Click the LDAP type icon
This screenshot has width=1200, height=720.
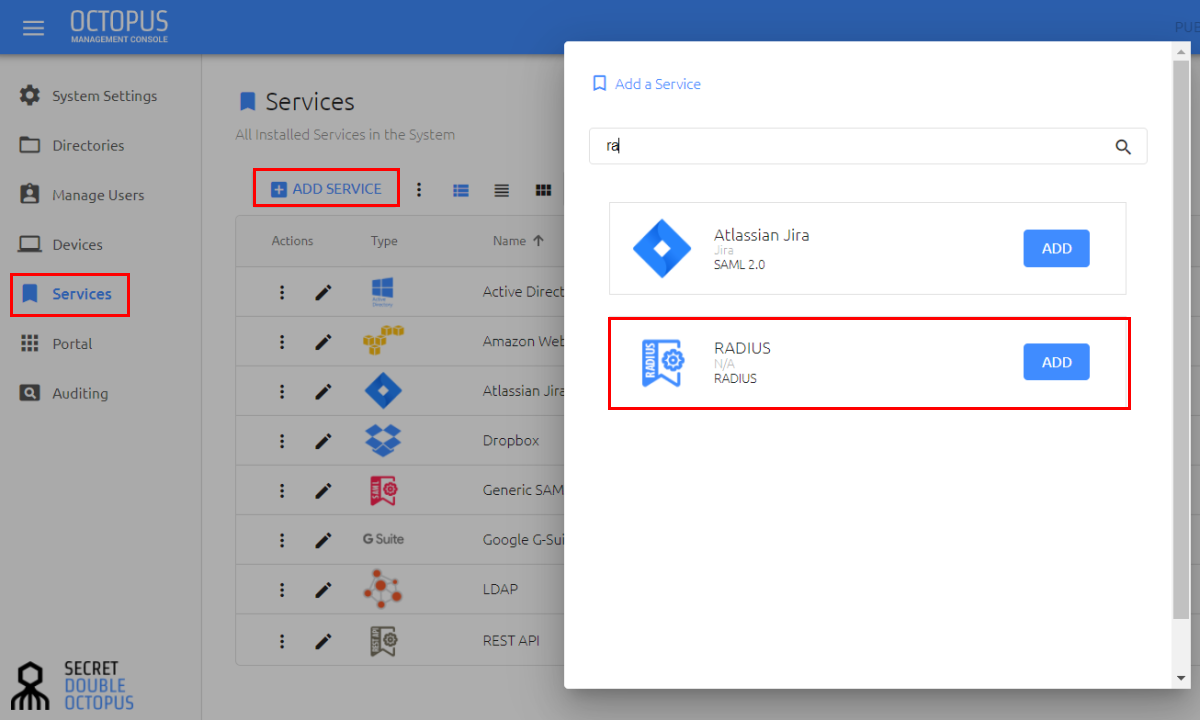[383, 589]
